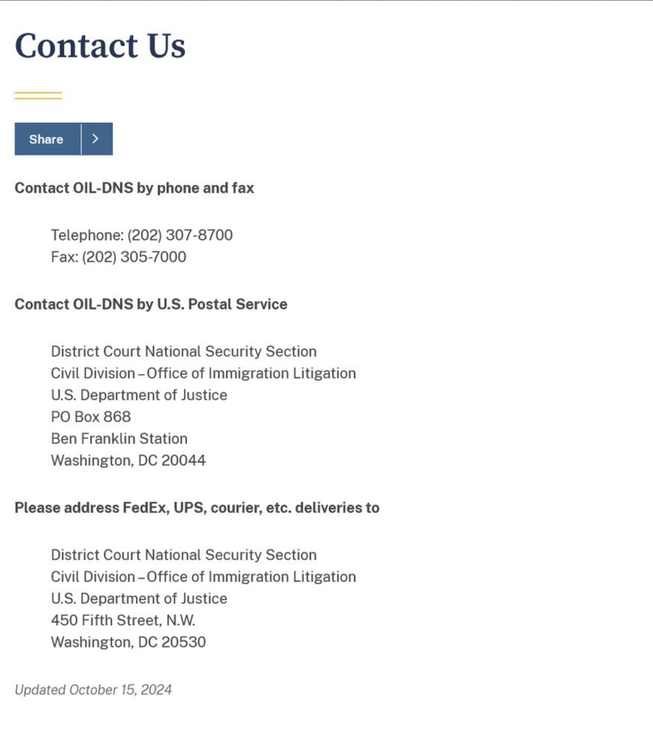Select the phone and fax section heading

coord(134,188)
